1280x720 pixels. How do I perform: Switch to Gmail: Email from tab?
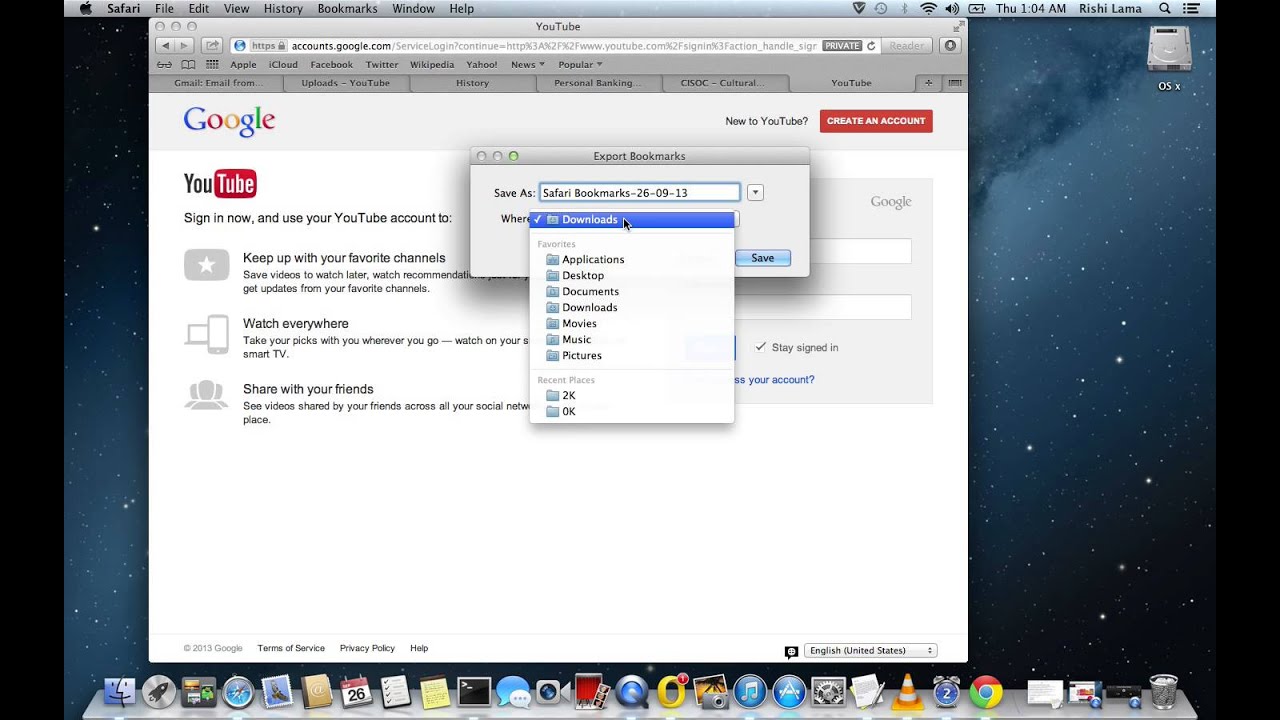[219, 83]
